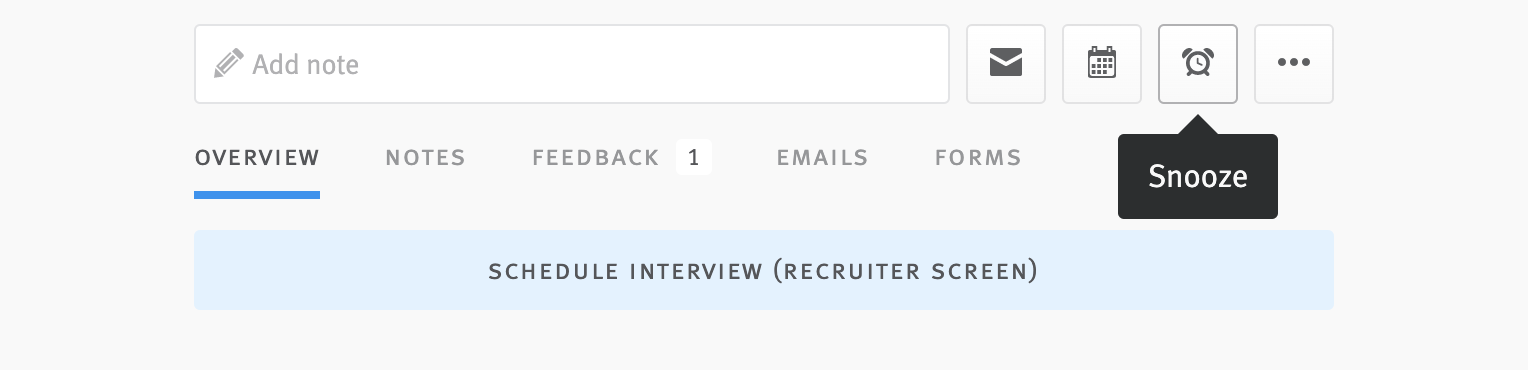Open the Notes tab

point(426,158)
